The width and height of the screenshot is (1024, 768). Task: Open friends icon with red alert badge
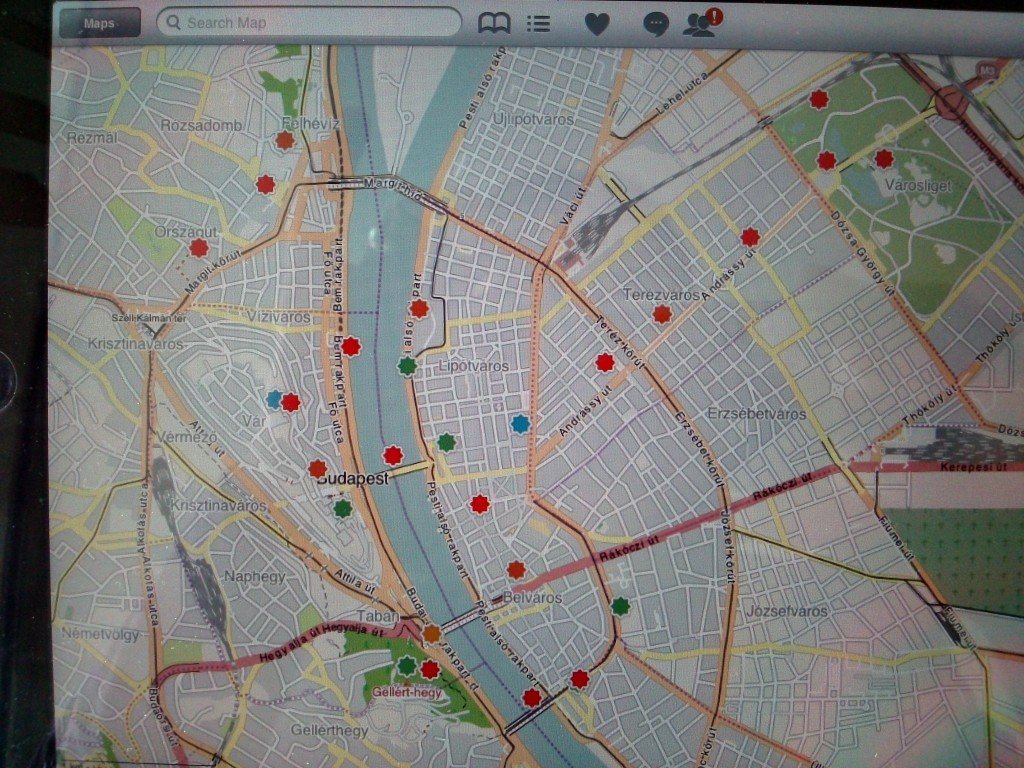coord(700,23)
